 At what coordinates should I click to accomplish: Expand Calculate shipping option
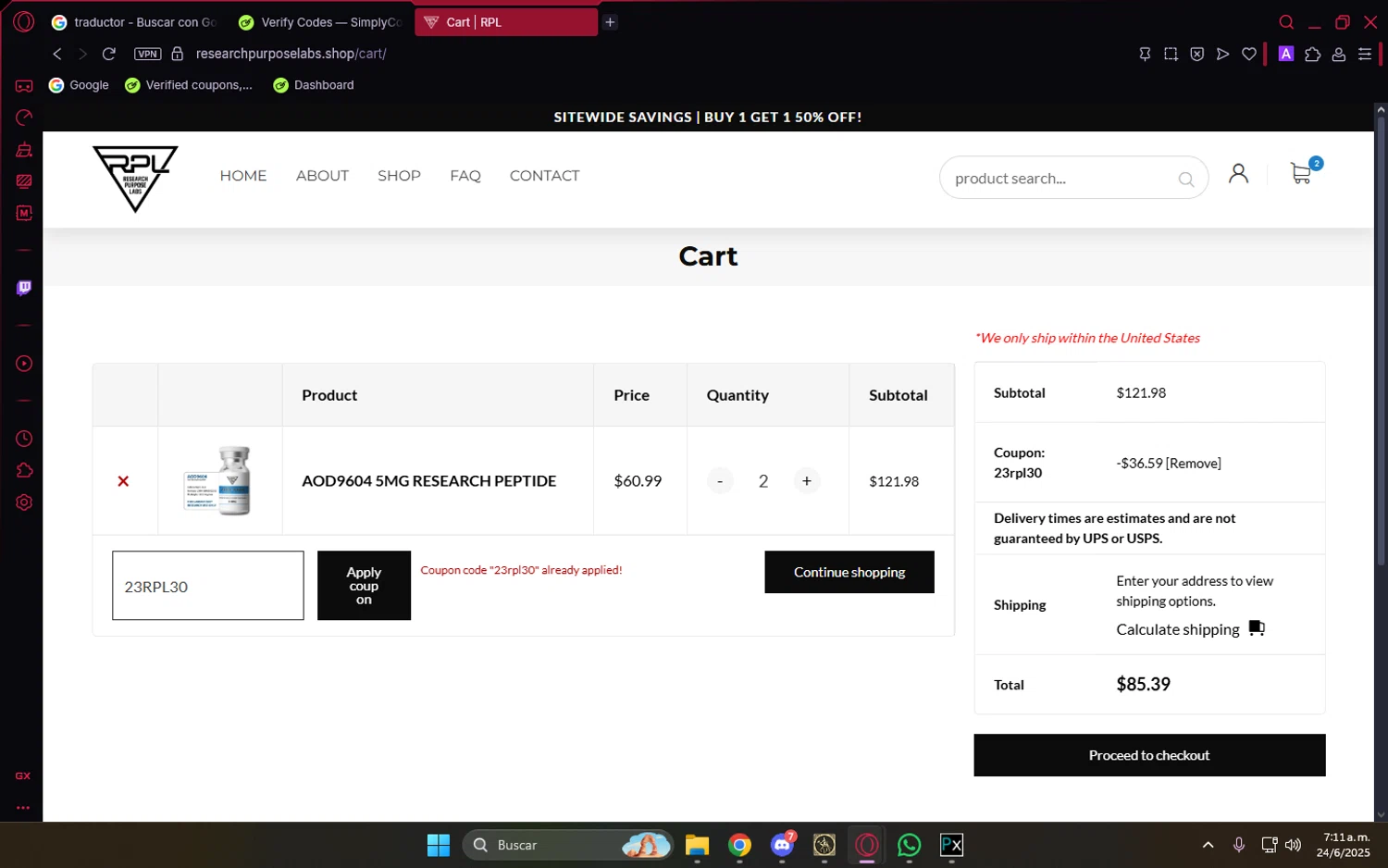tap(1178, 629)
